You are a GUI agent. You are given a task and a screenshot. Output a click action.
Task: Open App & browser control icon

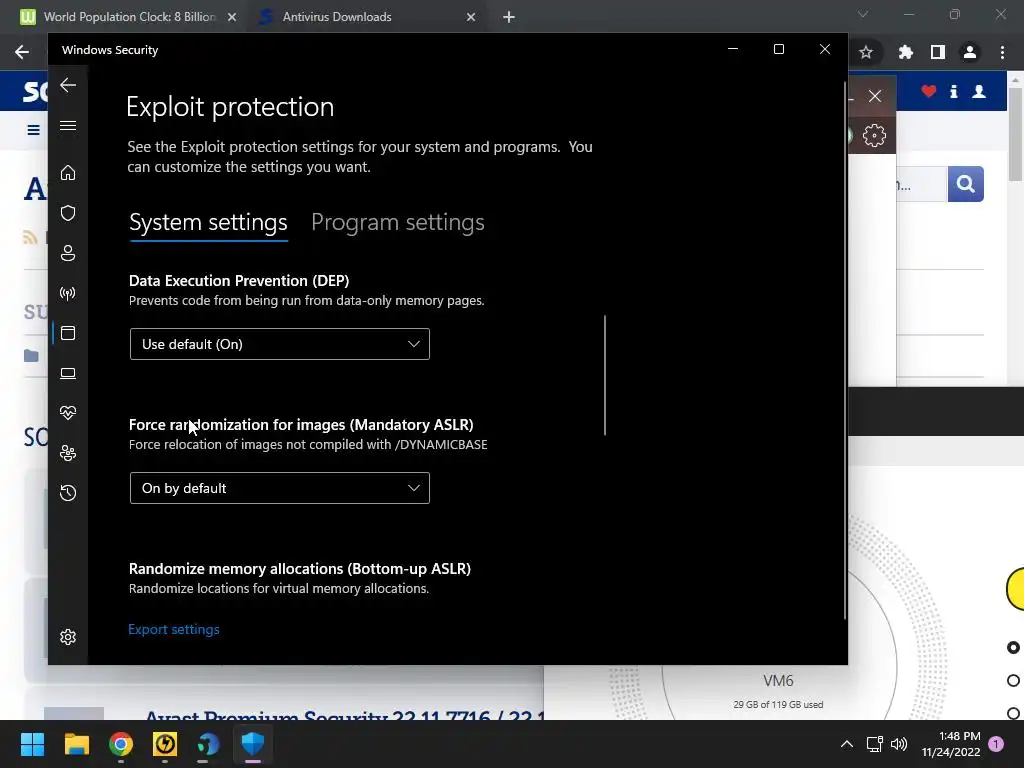68,333
